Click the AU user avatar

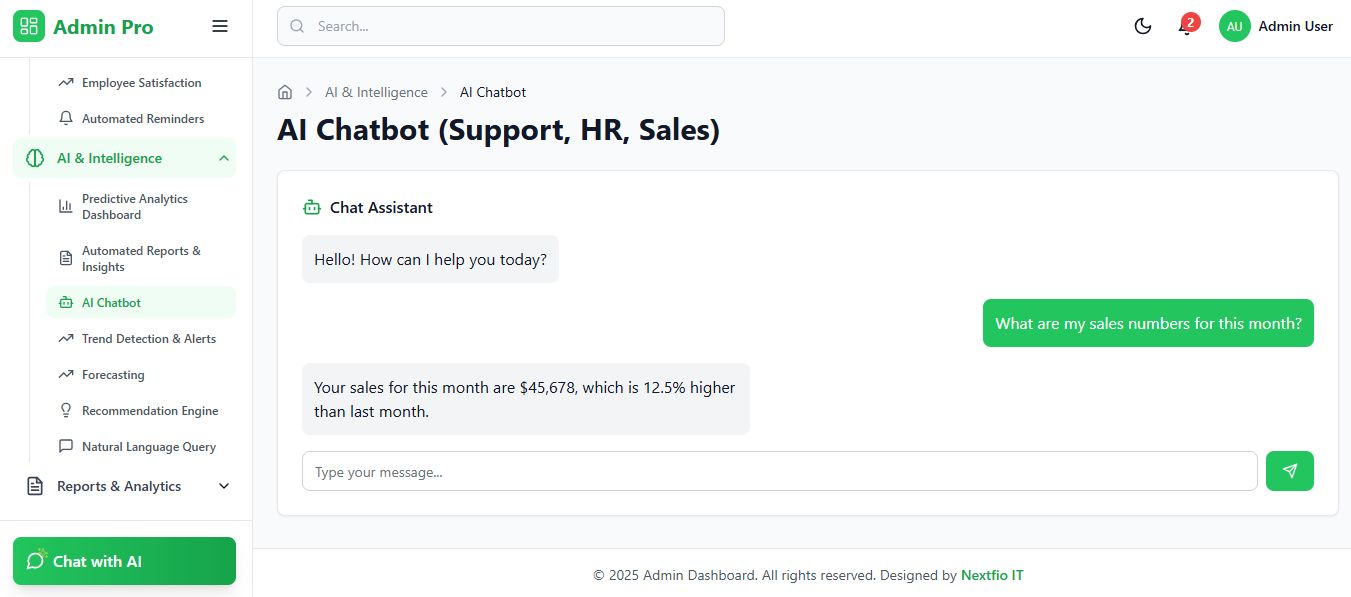pos(1234,27)
